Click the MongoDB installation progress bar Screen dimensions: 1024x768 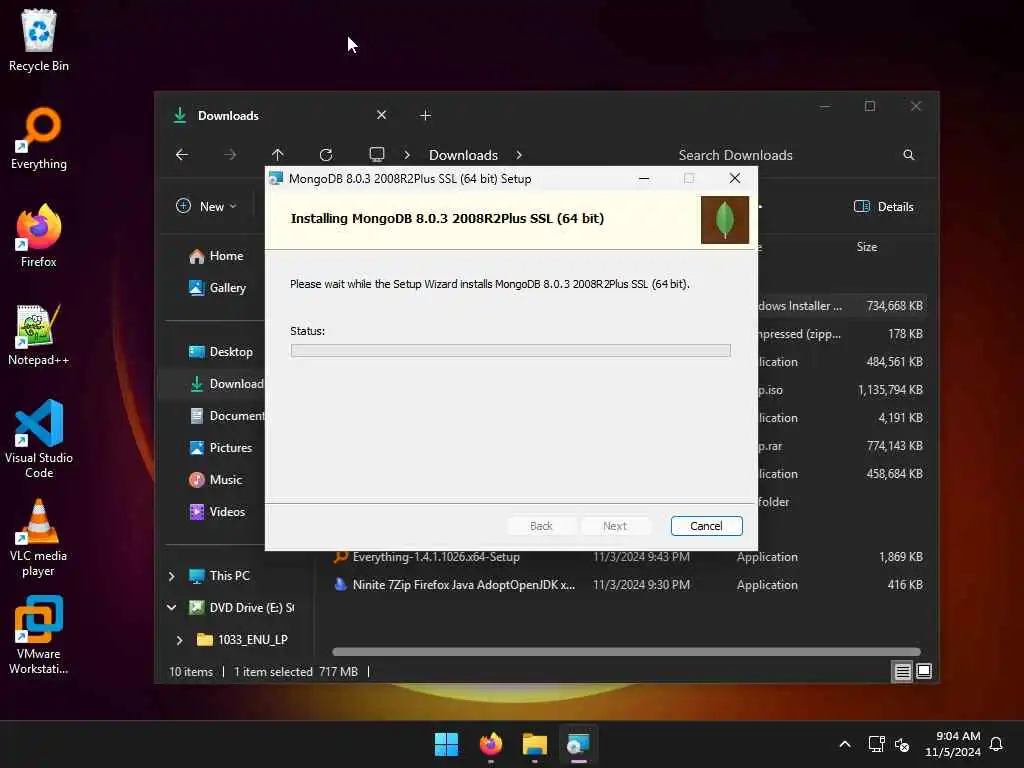point(511,351)
